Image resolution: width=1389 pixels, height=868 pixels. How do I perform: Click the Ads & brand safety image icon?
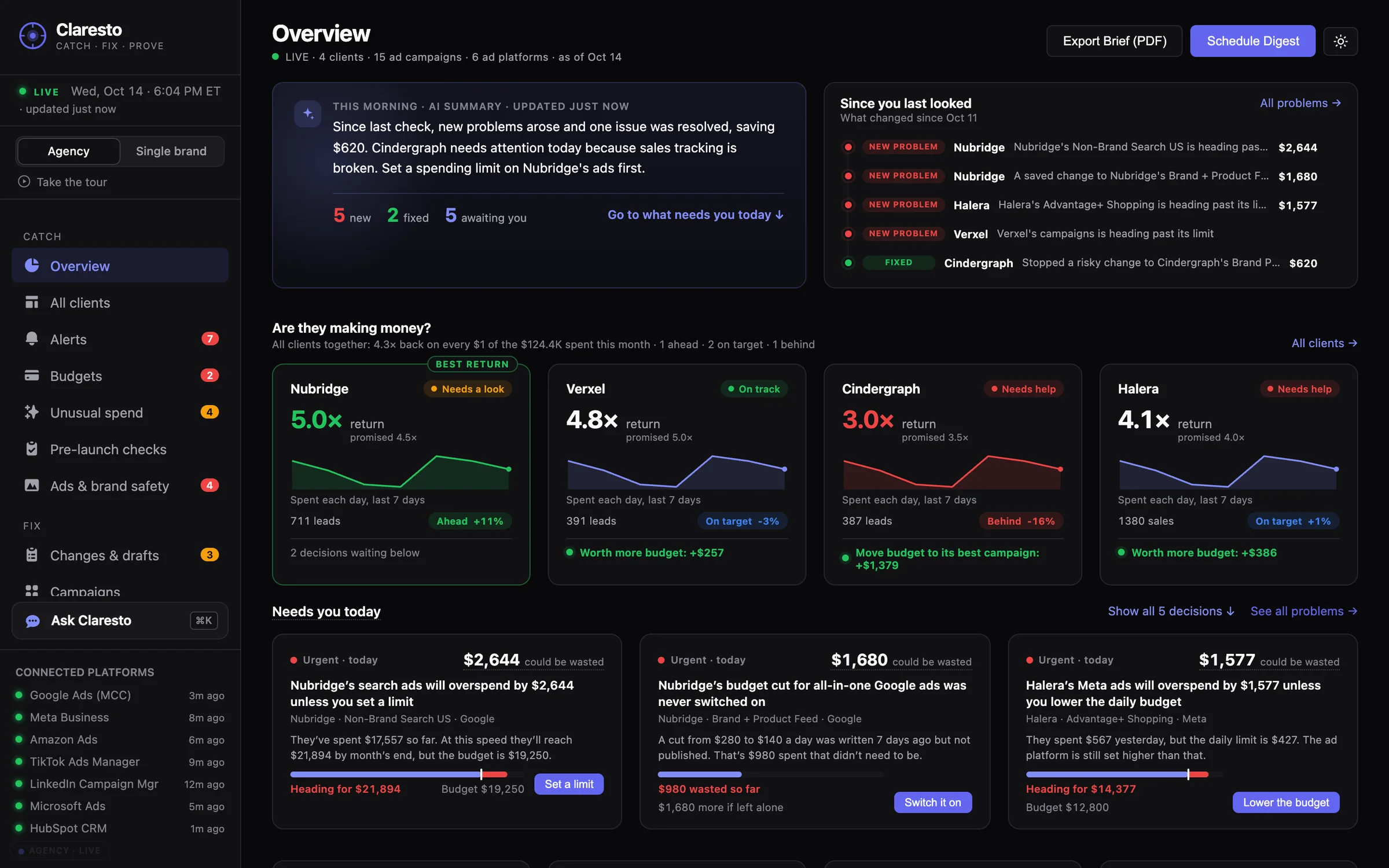click(32, 486)
